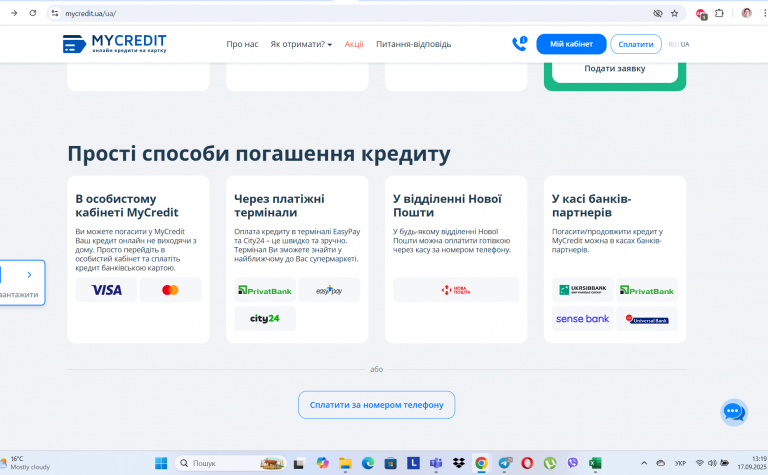Image resolution: width=768 pixels, height=475 pixels.
Task: Click the browser forward arrow
Action: pos(14,13)
